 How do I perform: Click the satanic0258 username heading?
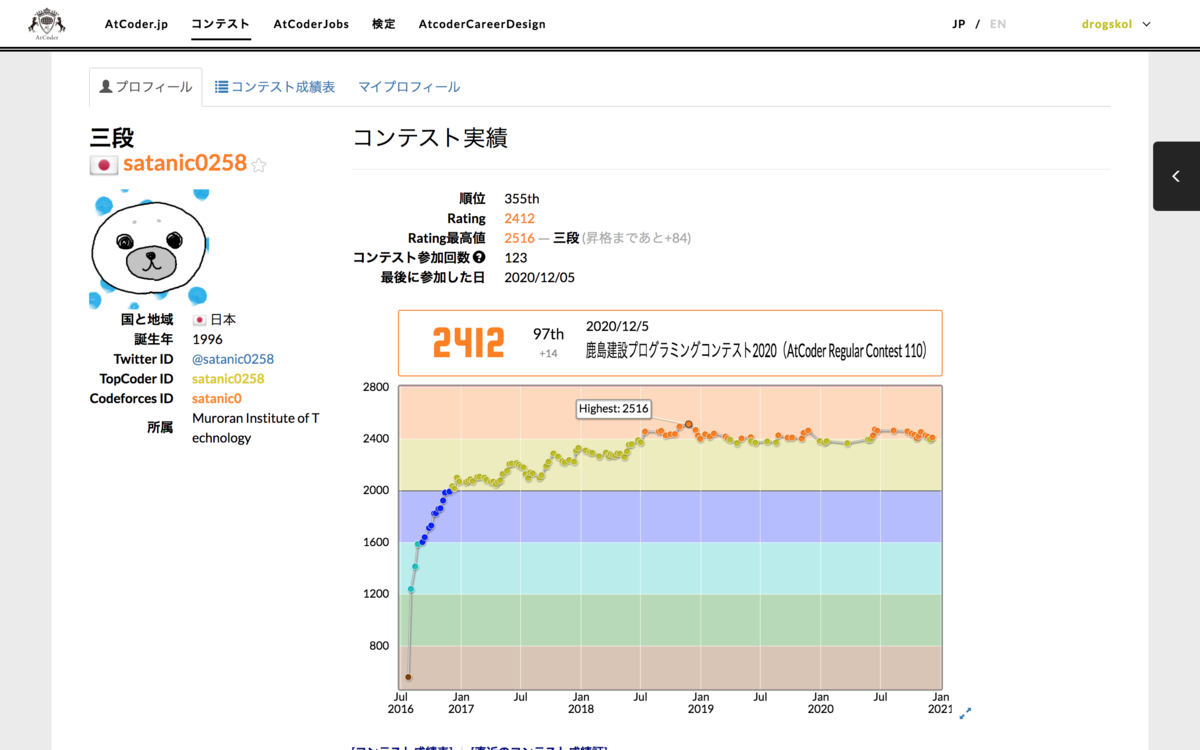184,163
